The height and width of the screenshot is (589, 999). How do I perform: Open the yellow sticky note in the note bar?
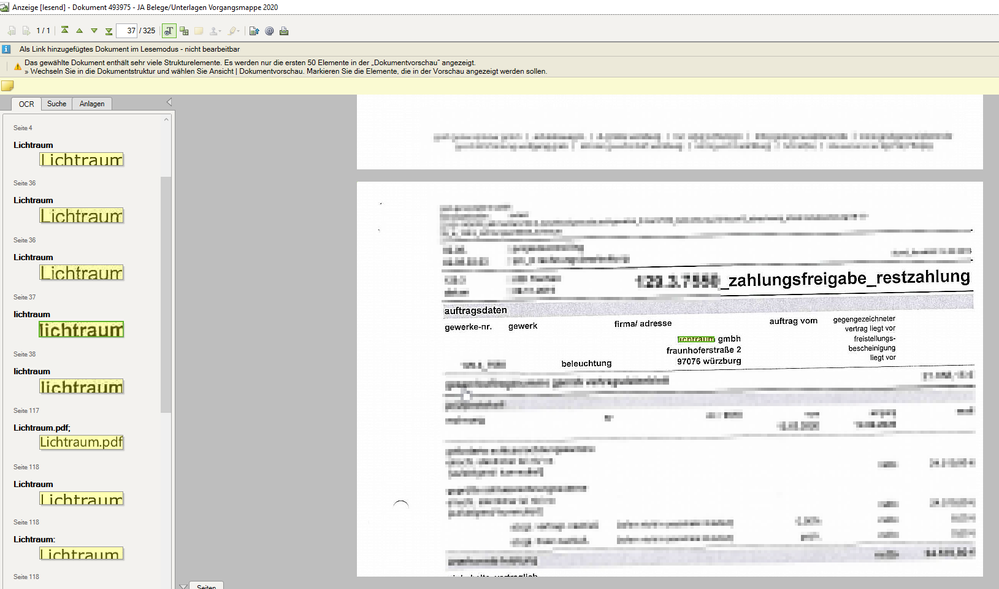point(8,86)
